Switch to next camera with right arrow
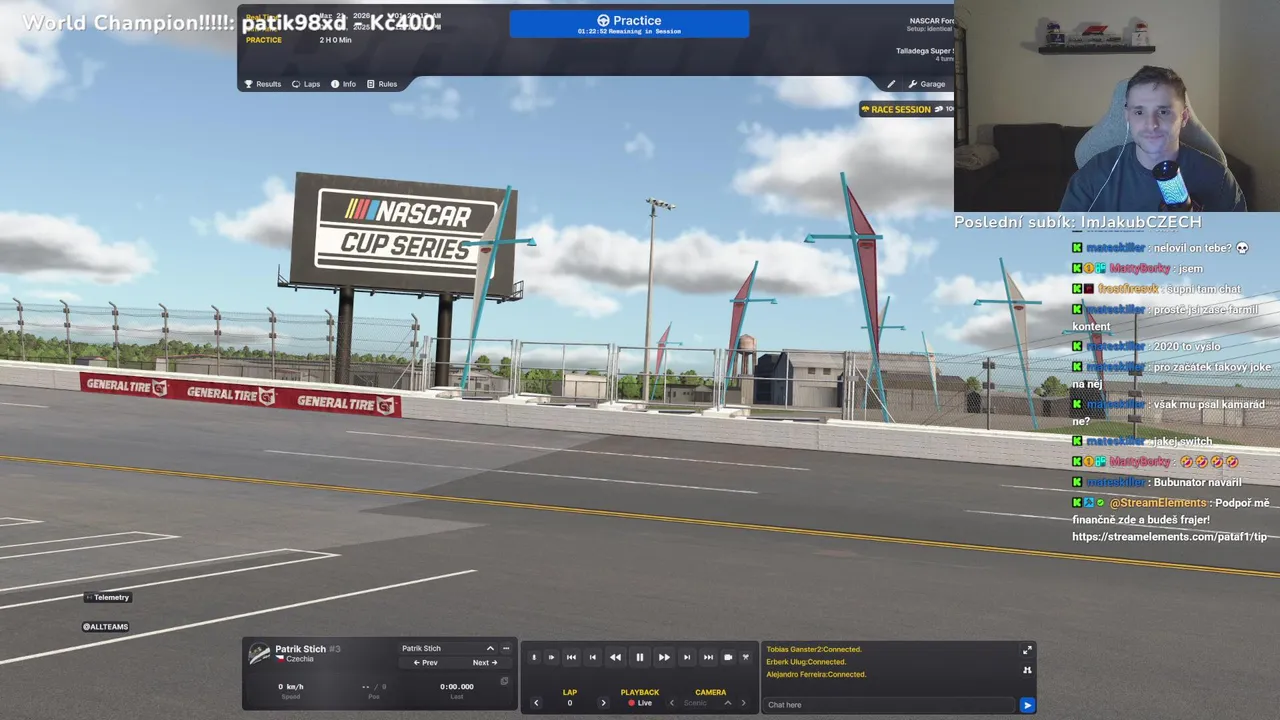 [x=743, y=703]
